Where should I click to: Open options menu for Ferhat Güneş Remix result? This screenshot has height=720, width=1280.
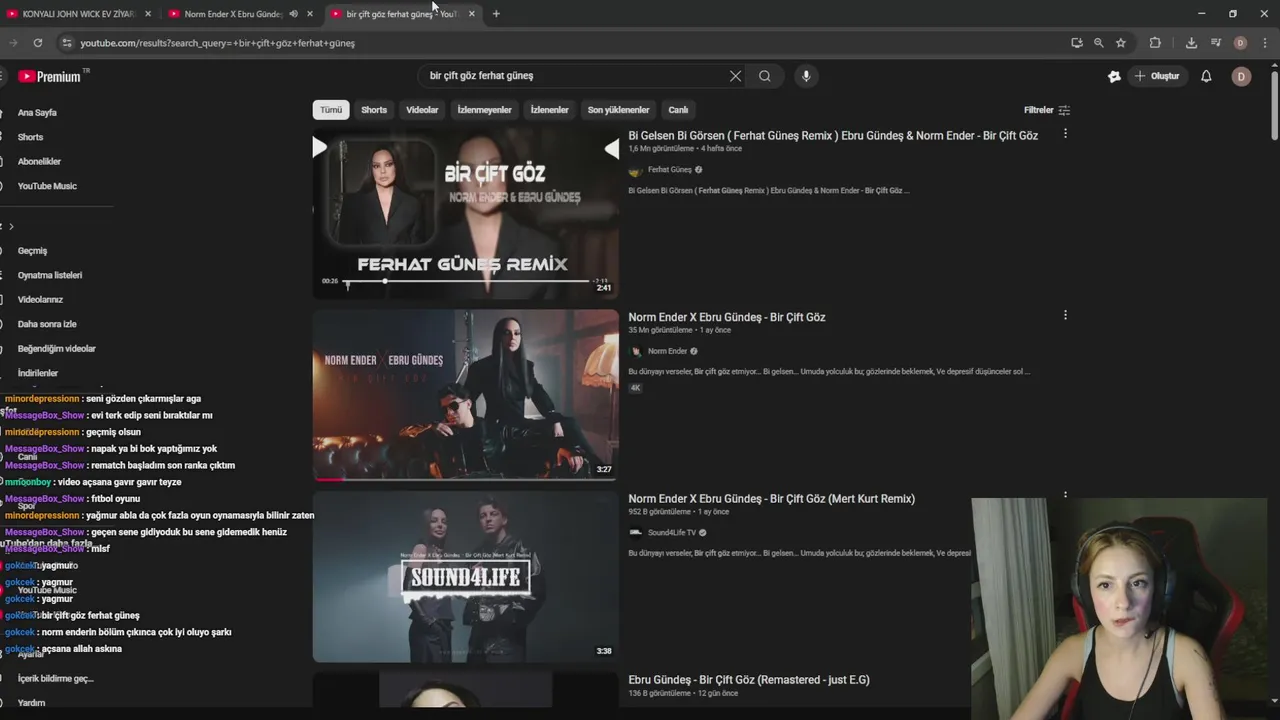tap(1065, 134)
